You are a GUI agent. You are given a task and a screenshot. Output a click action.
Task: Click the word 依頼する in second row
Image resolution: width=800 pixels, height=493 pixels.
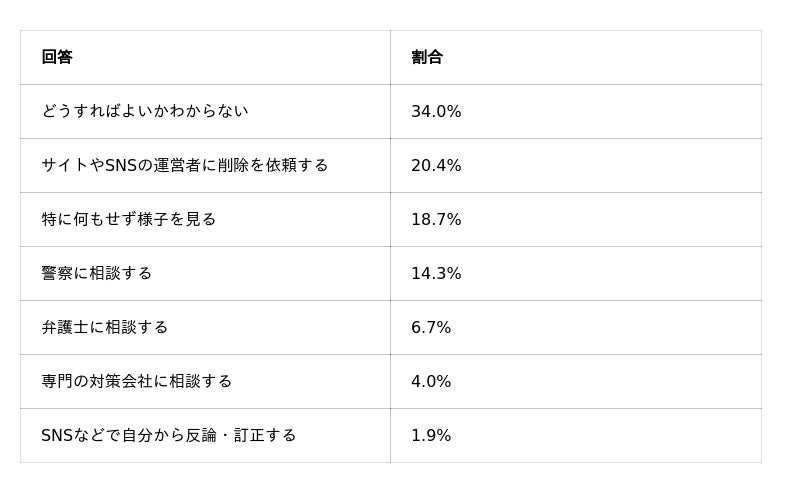pos(297,165)
